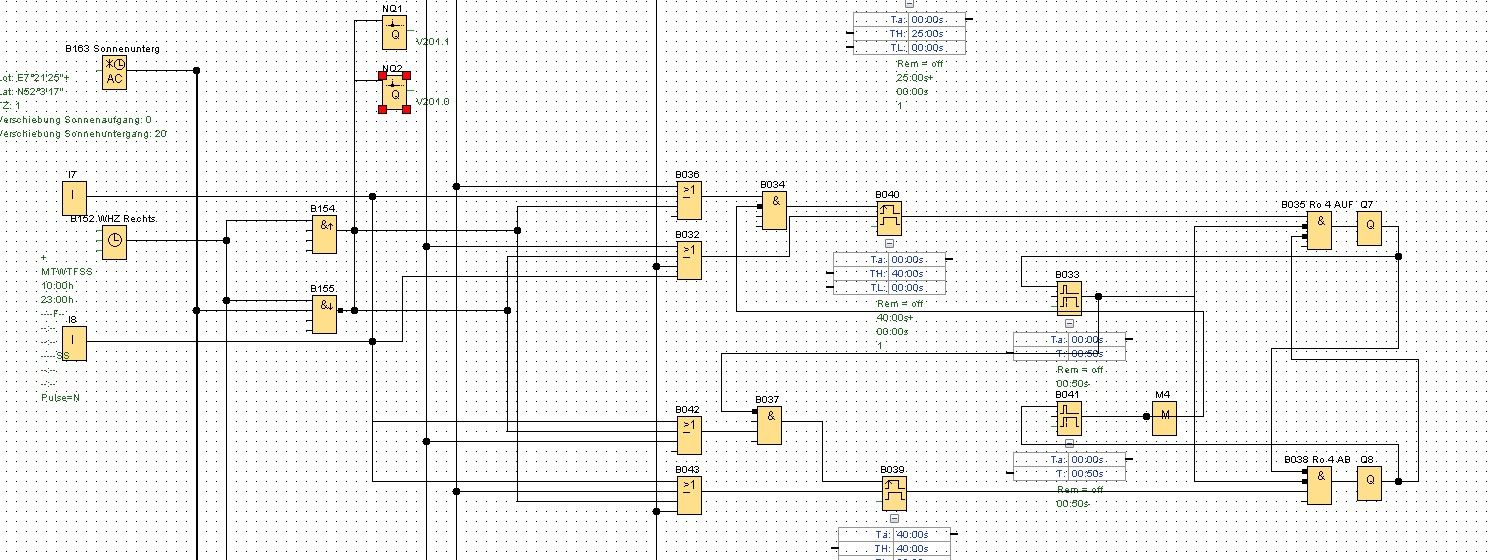Click Rem = off text under B041

click(1079, 489)
